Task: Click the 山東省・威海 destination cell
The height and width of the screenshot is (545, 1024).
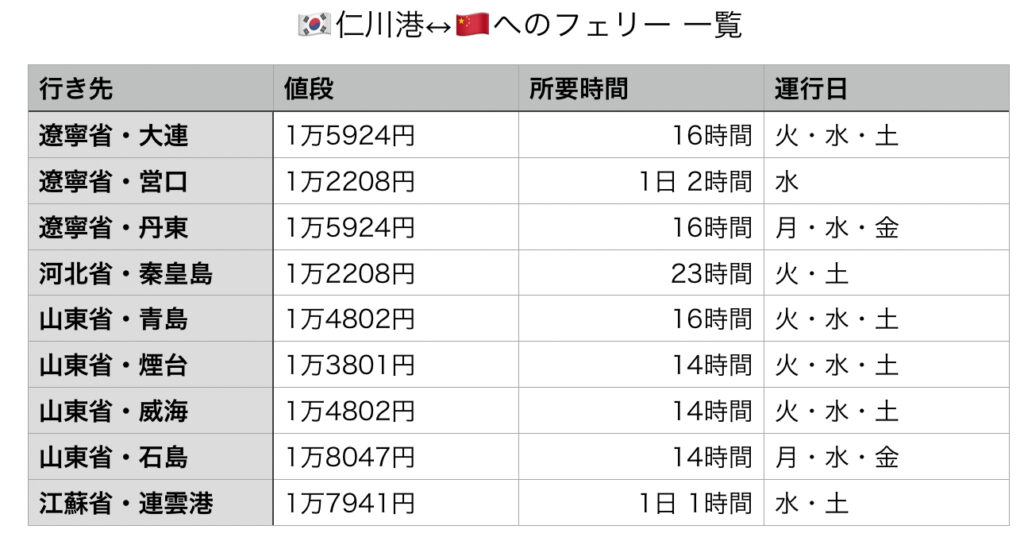Action: tap(151, 411)
